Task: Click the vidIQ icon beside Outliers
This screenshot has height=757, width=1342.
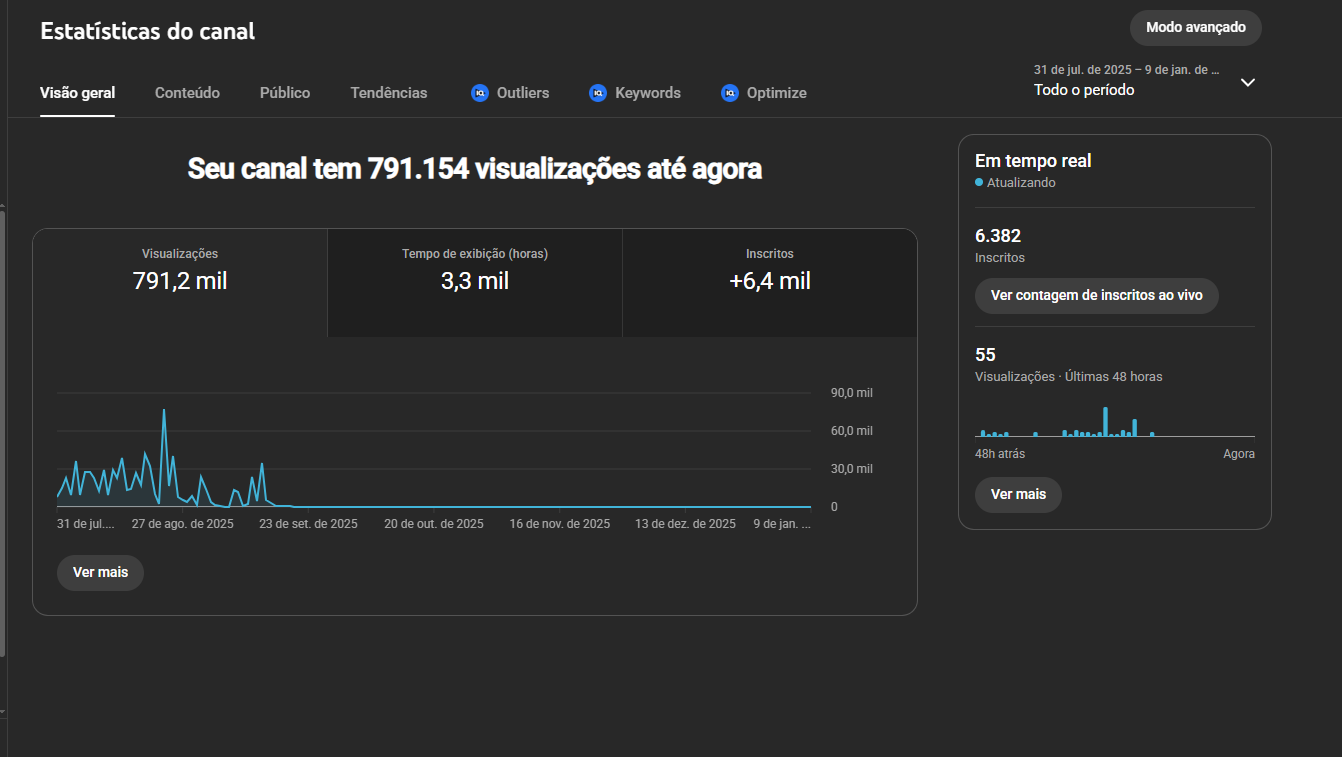Action: pyautogui.click(x=479, y=93)
